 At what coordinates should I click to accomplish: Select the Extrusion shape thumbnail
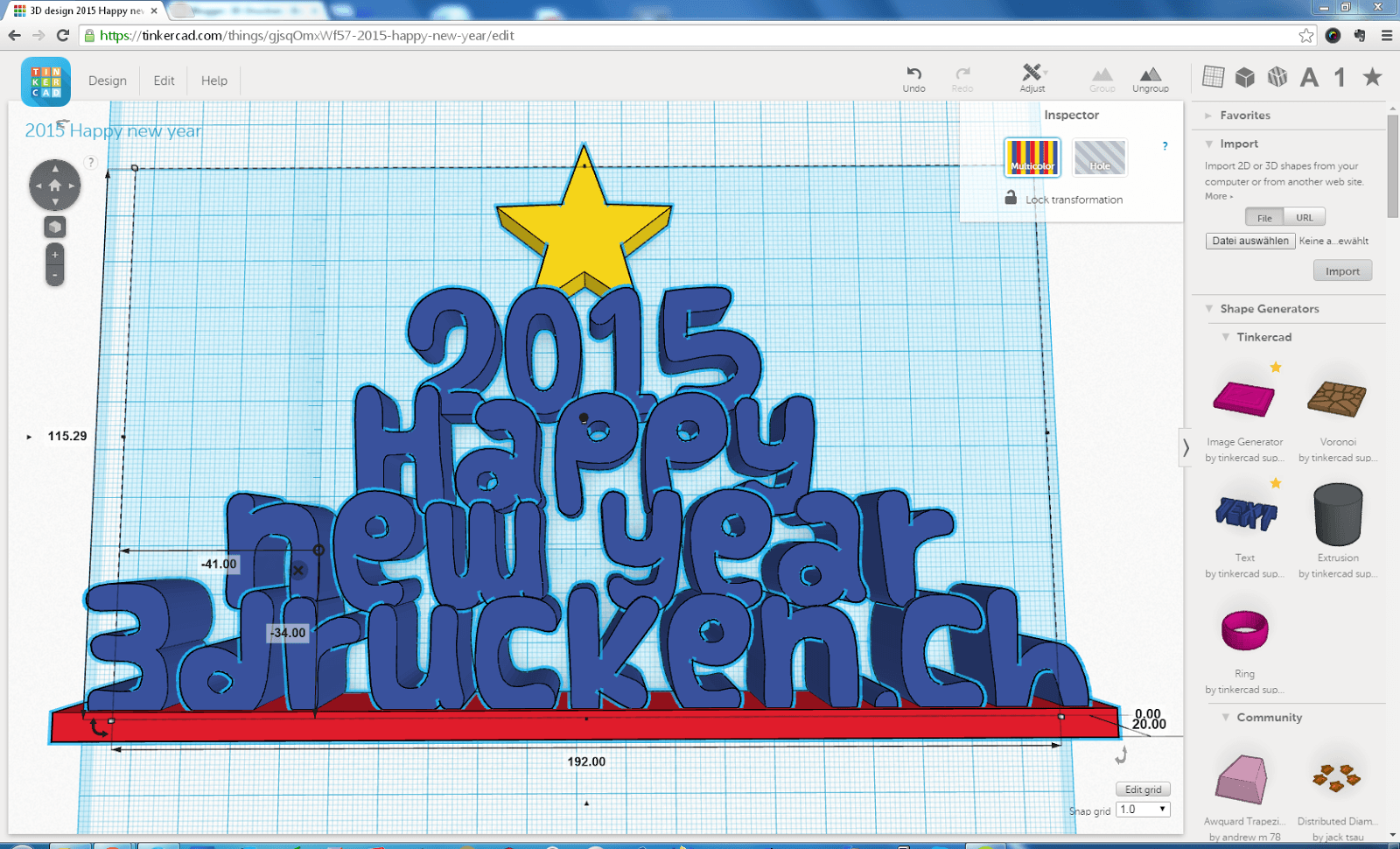[1338, 515]
